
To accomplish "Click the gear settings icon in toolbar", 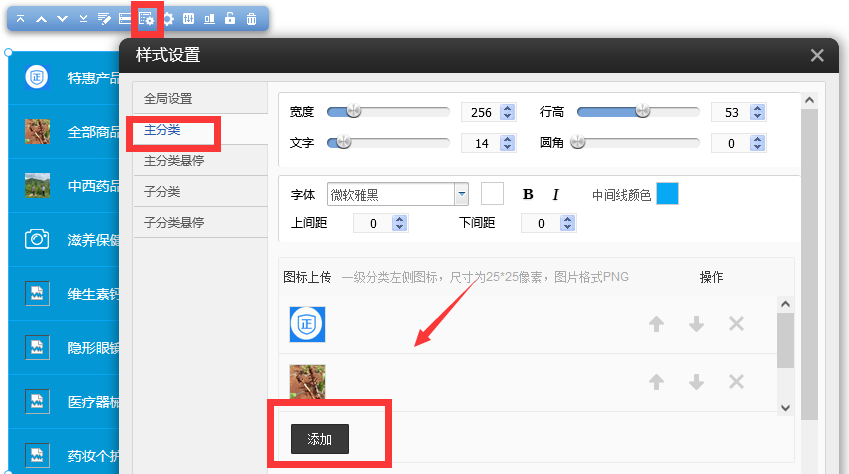I will coord(168,19).
